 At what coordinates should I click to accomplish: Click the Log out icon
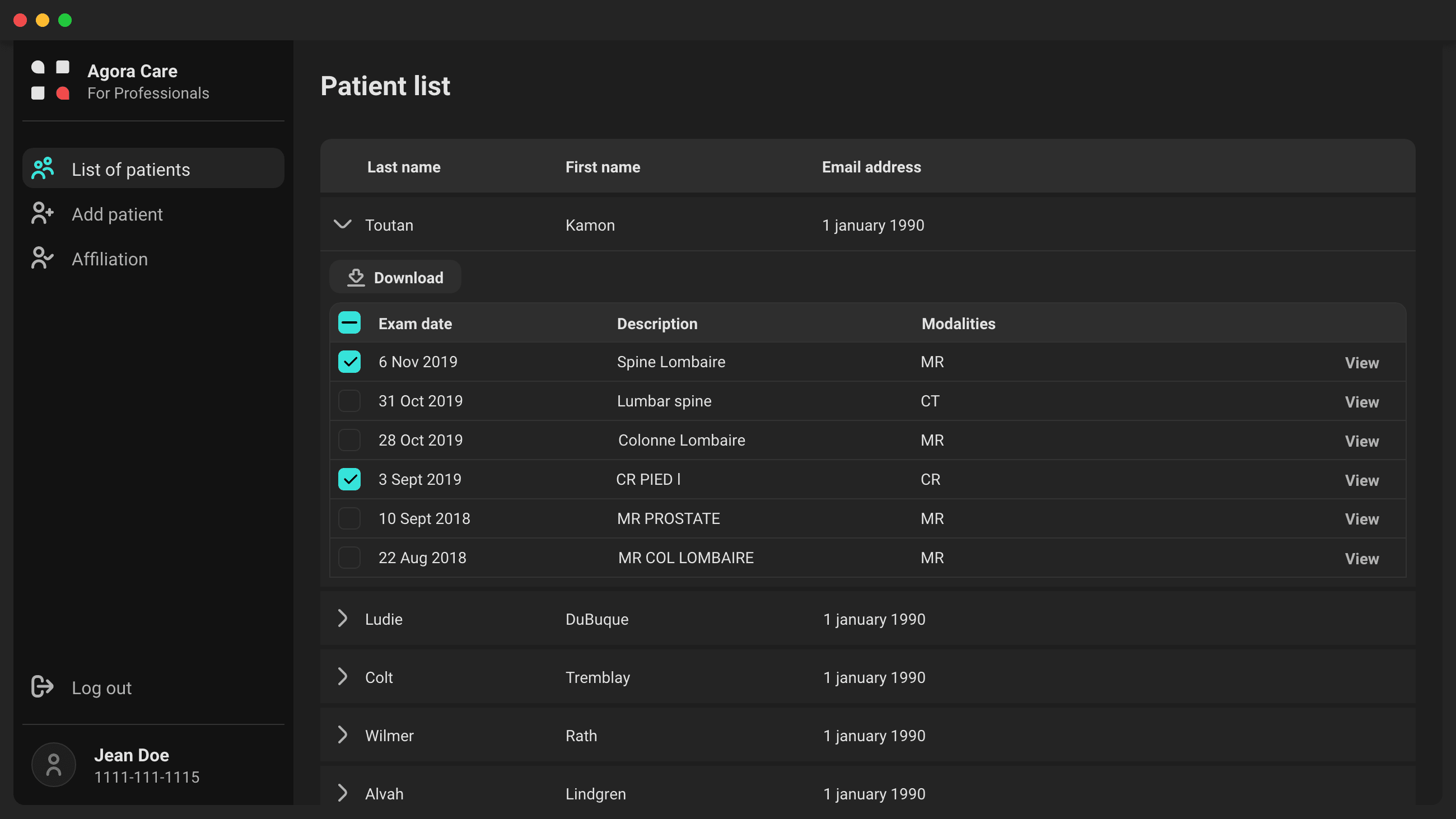point(41,687)
